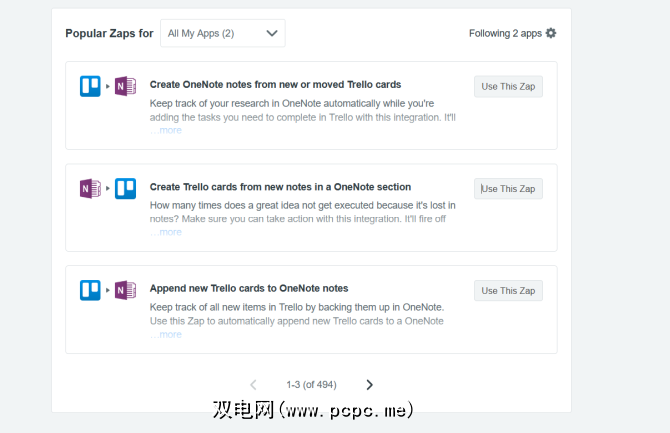The width and height of the screenshot is (670, 433).
Task: Click OneNote icon in third zap
Action: 125,290
